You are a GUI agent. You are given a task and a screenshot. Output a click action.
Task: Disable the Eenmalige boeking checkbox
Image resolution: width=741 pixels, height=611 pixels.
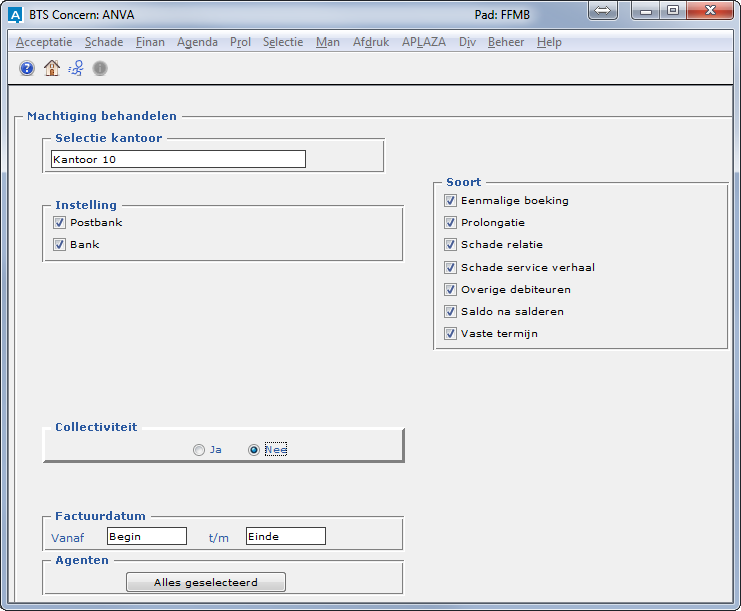pyautogui.click(x=450, y=200)
